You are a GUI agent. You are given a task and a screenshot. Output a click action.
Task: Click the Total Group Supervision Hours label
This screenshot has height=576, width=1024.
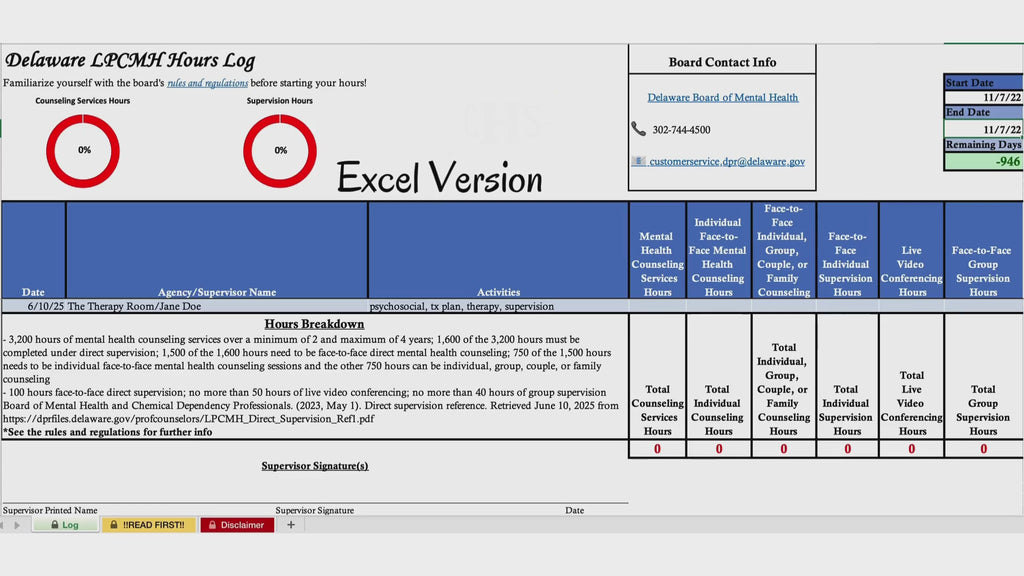coord(983,410)
